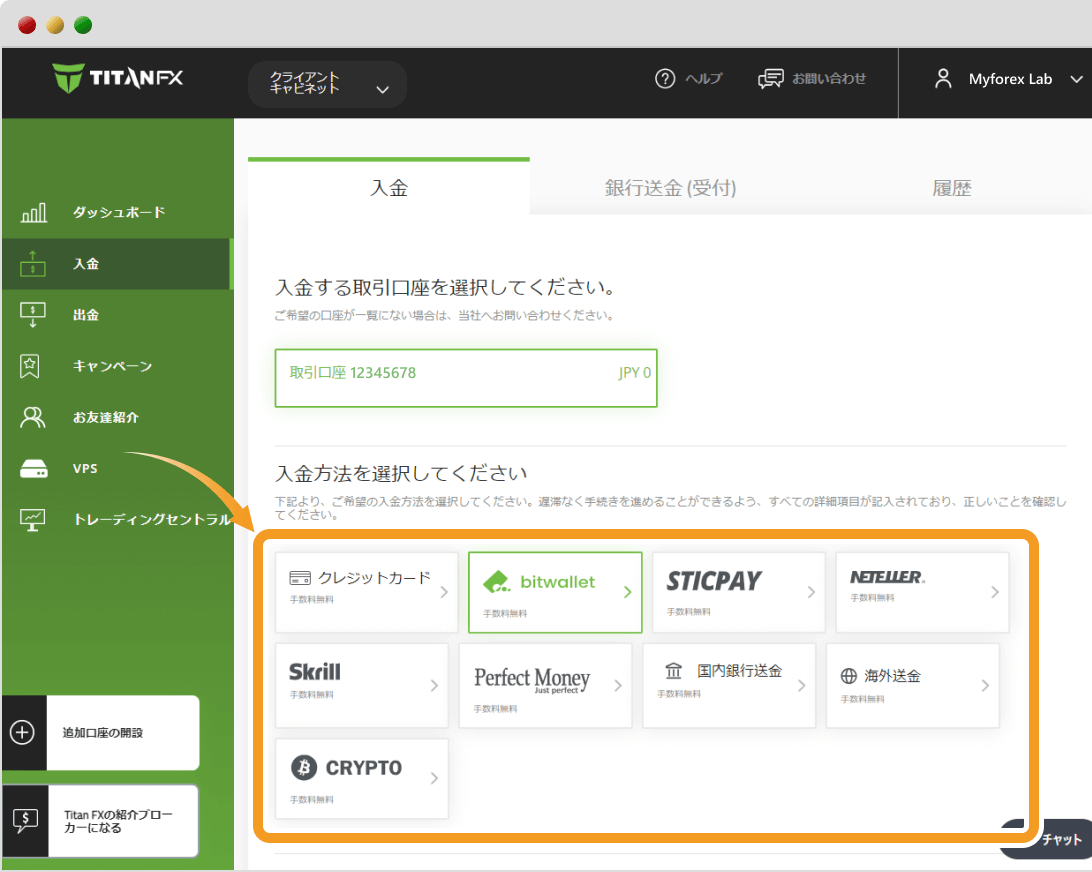Open the CRYPTO option chevron

(x=434, y=778)
